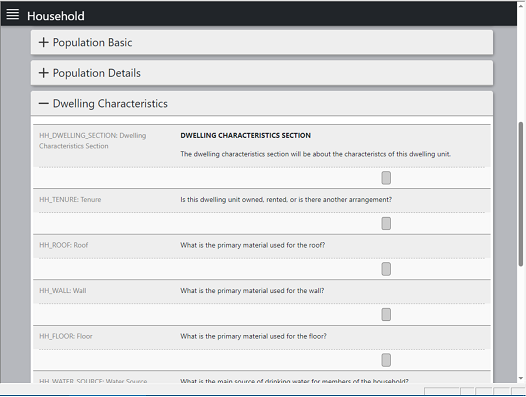Click the HH_TENURE: Tenure label
526x397 pixels.
pos(70,200)
